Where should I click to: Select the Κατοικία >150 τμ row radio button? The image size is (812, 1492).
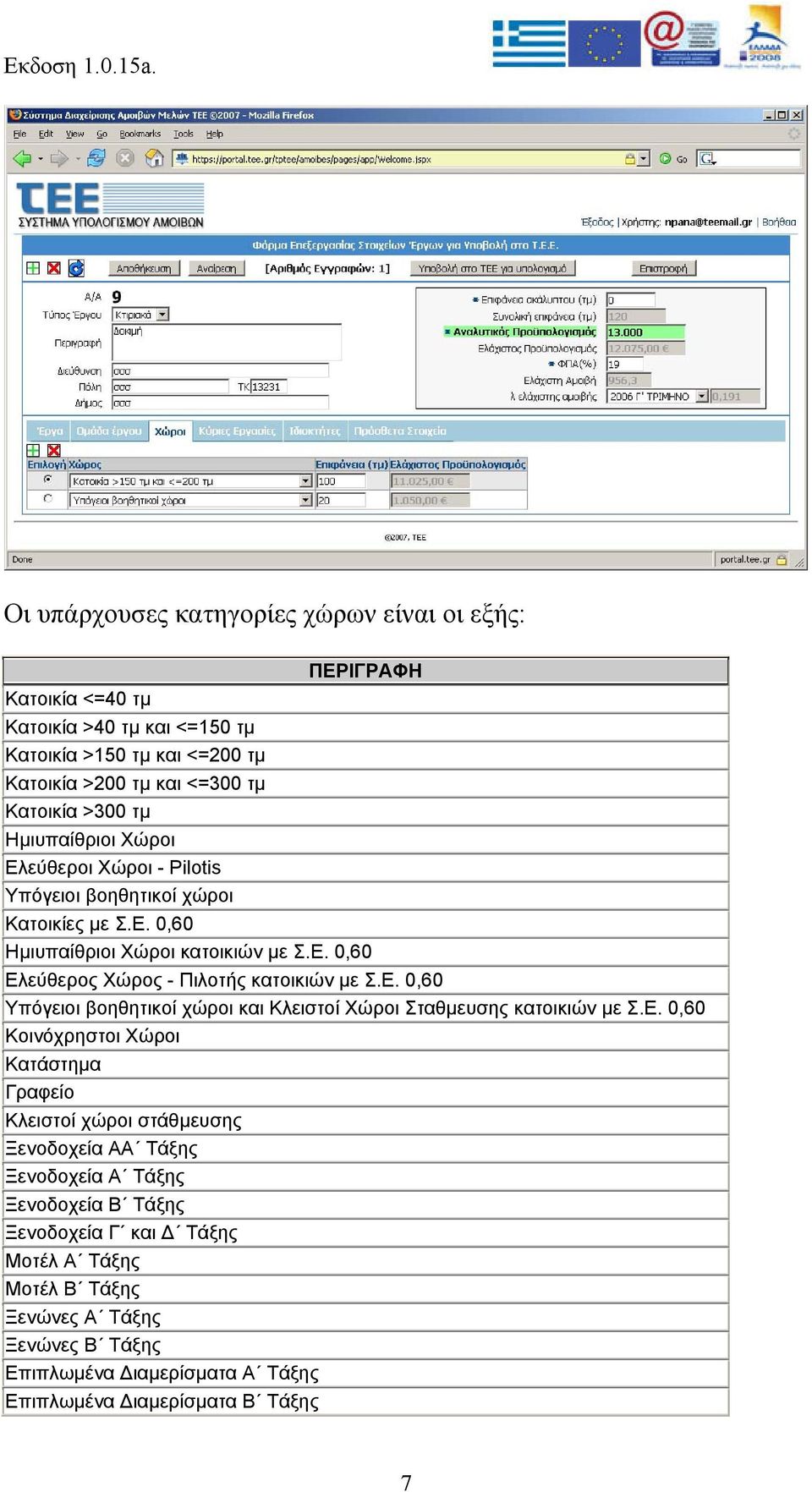click(x=48, y=480)
